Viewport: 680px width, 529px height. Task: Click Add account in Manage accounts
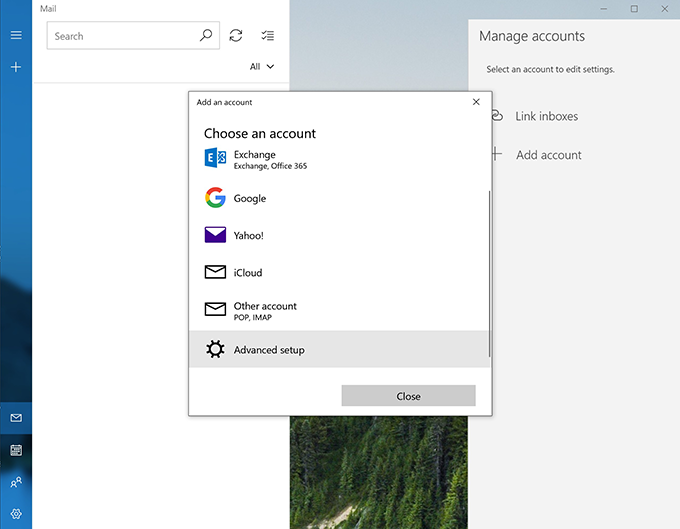pos(549,155)
